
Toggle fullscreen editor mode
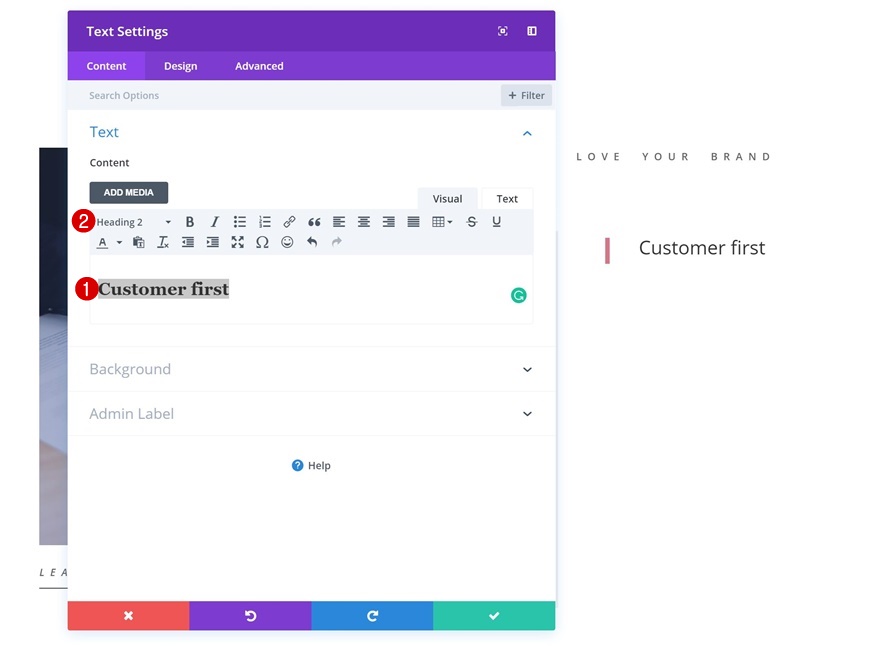pyautogui.click(x=237, y=242)
